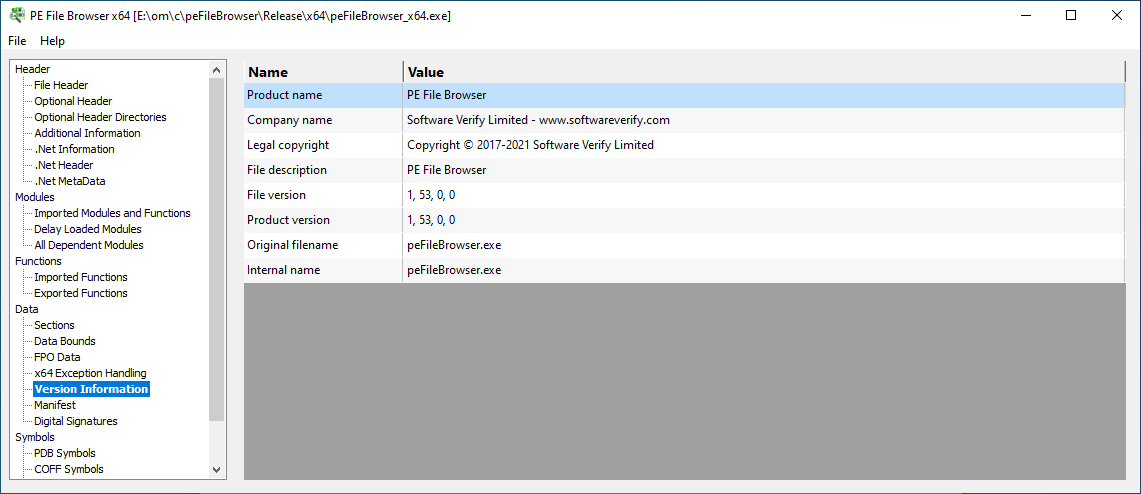Viewport: 1141px width, 494px height.
Task: Minimize the PE File Browser window
Action: (1026, 15)
